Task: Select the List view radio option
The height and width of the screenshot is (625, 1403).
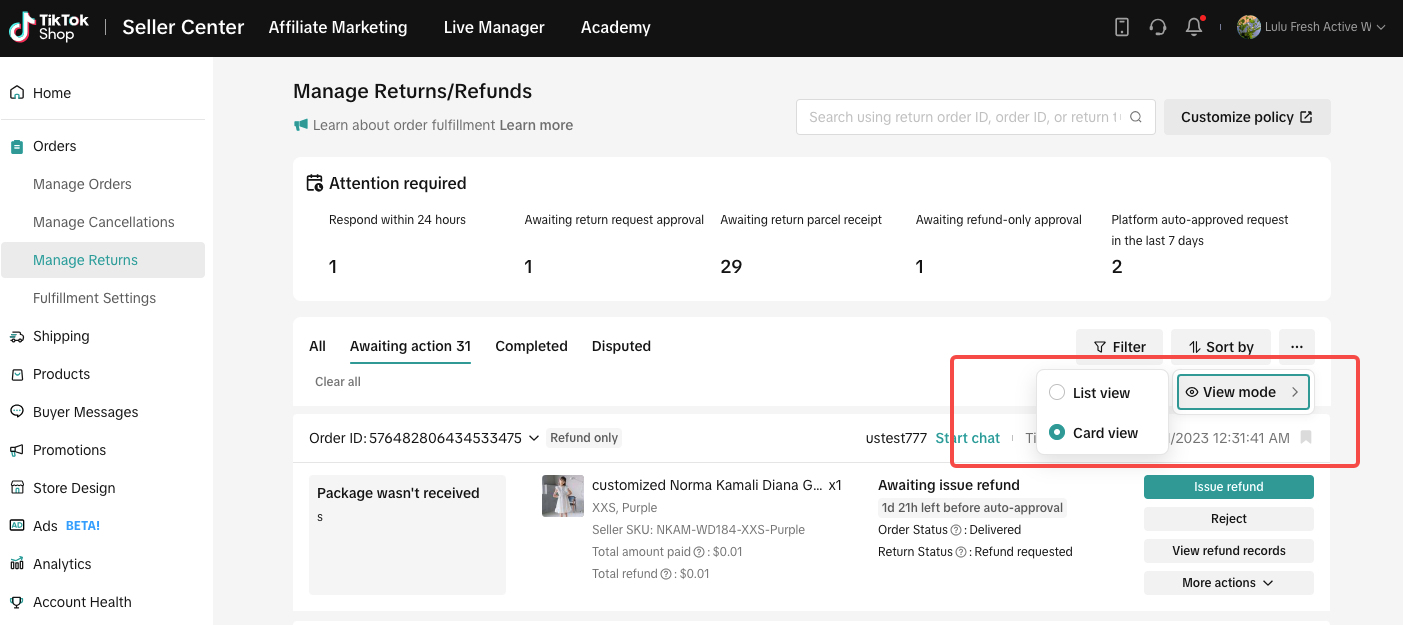Action: [1057, 393]
